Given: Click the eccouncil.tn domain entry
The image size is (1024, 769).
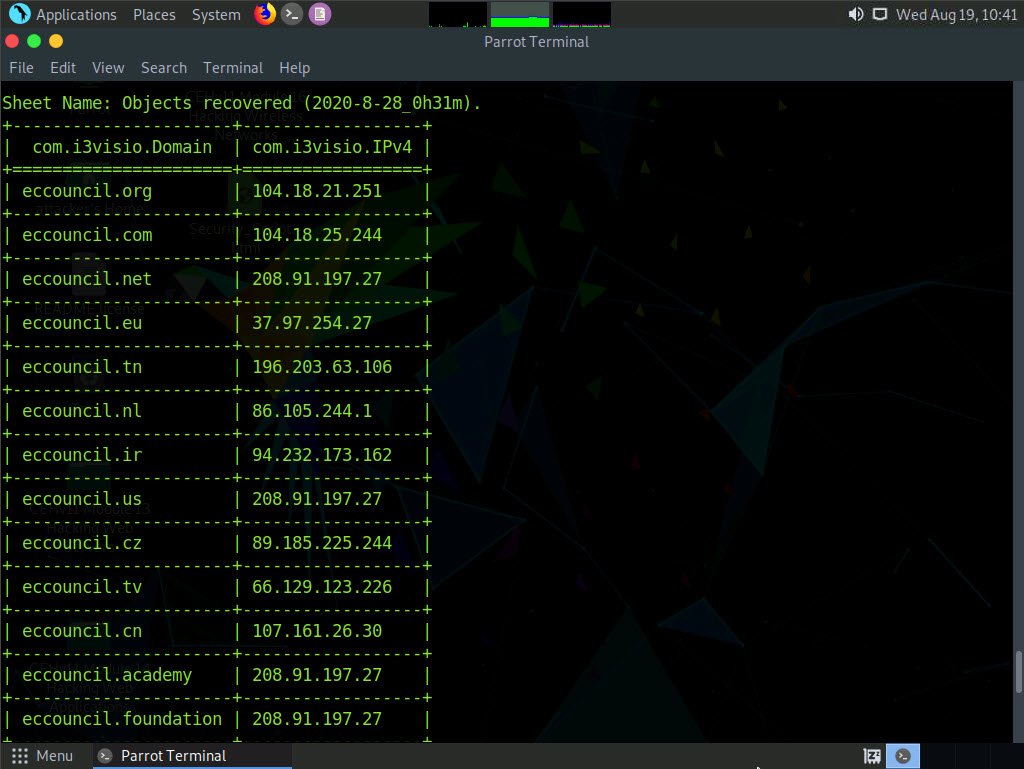Looking at the screenshot, I should (x=82, y=368).
